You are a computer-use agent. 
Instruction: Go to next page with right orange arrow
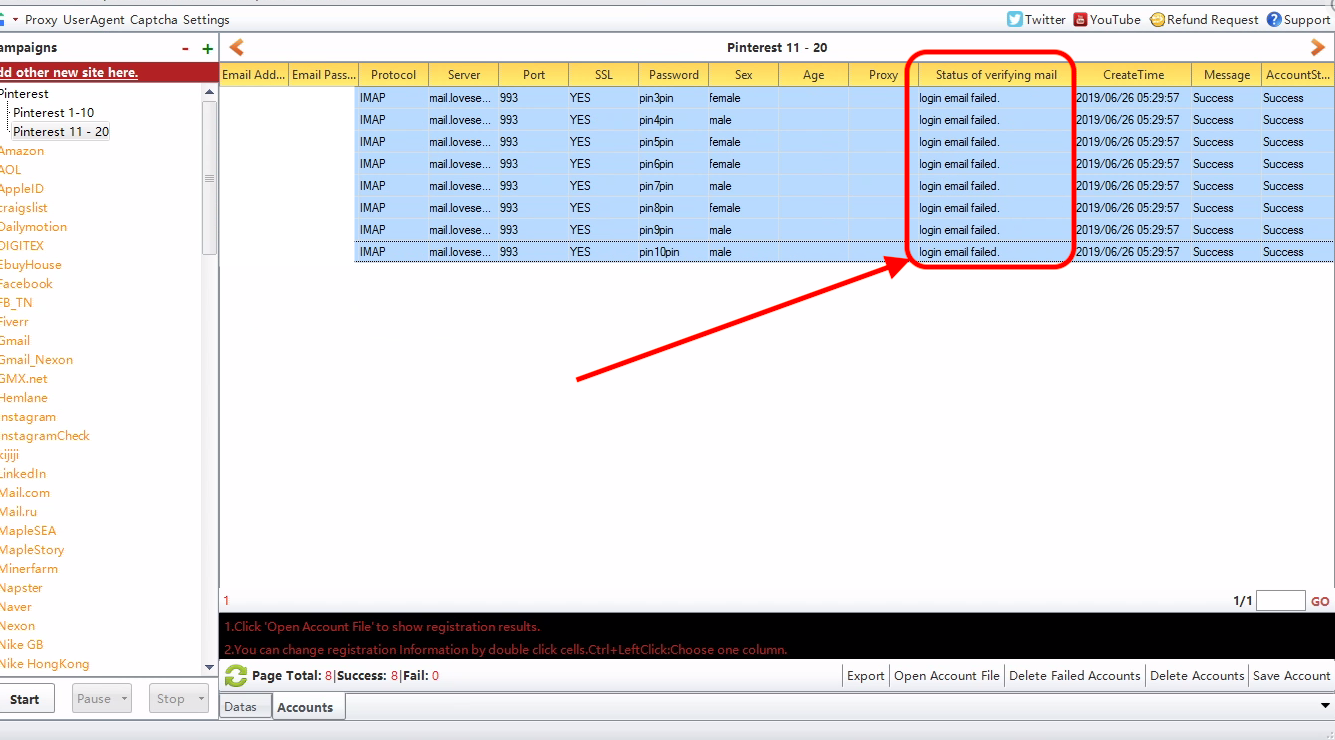click(x=1317, y=47)
